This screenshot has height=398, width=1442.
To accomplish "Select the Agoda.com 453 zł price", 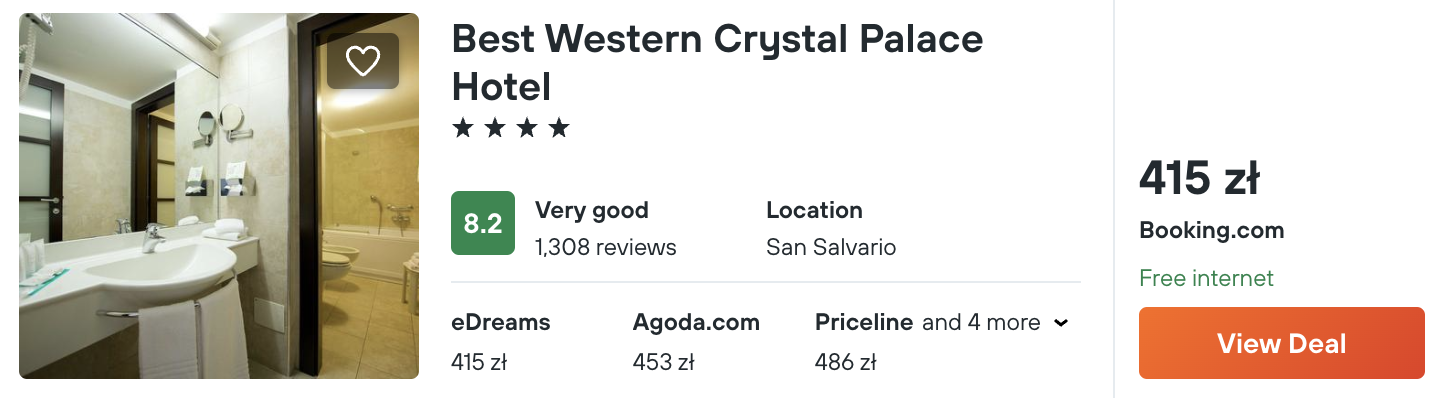I will (x=663, y=361).
